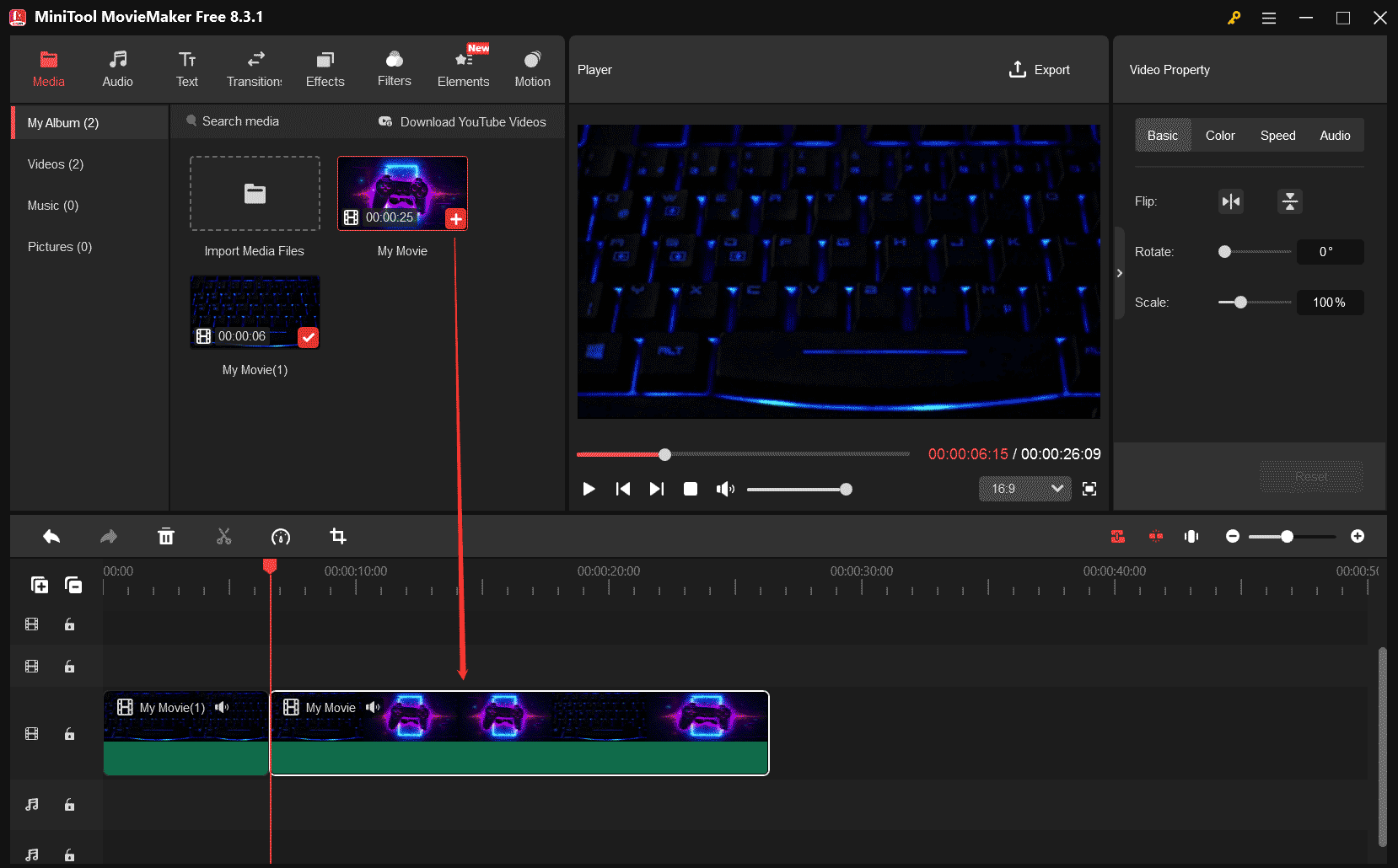
Task: Mute the player volume icon
Action: coord(725,489)
